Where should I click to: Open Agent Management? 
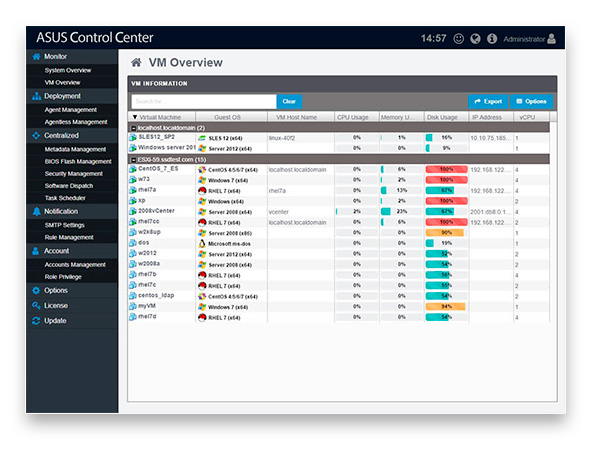pyautogui.click(x=70, y=110)
